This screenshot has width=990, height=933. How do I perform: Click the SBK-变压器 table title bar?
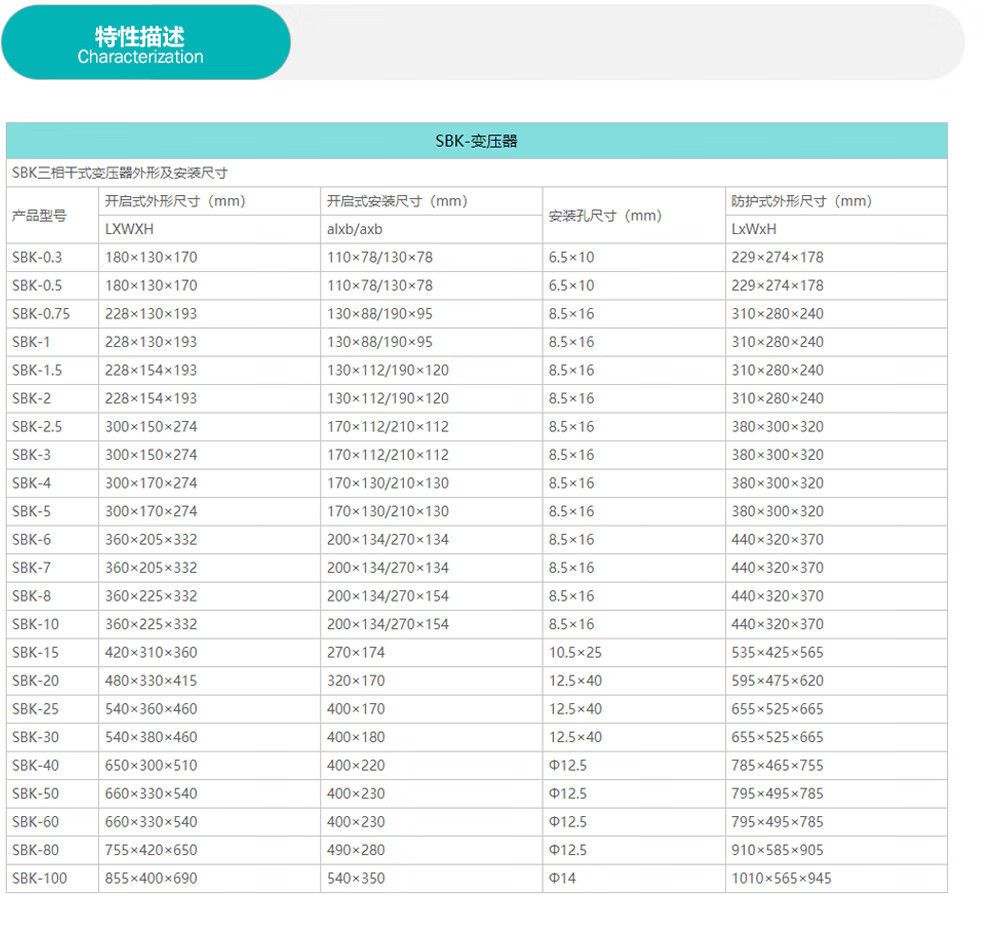(476, 141)
